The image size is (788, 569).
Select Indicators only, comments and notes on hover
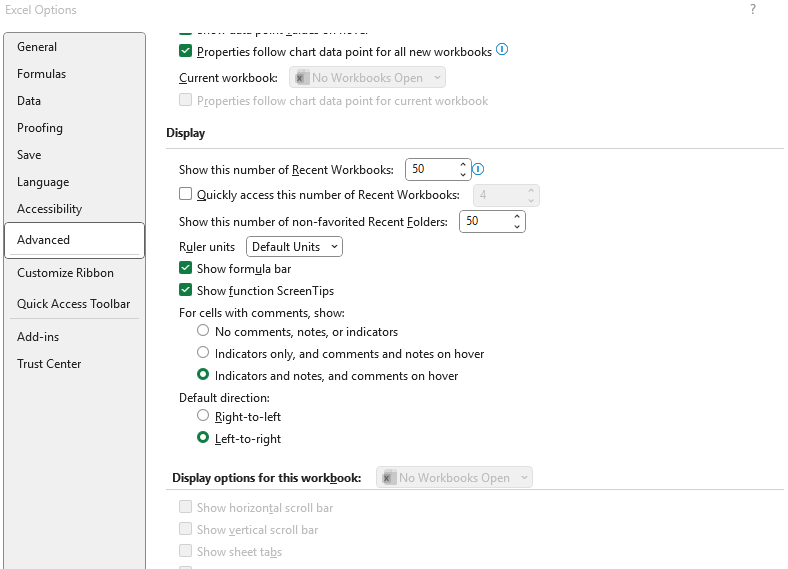(203, 353)
